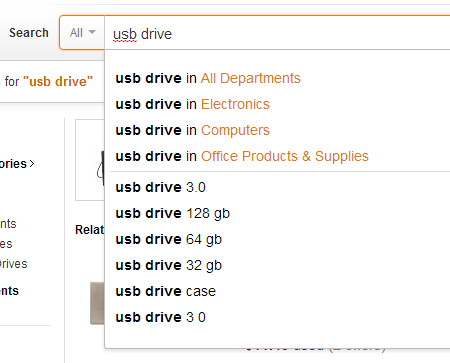
Task: Expand the categories chevron in sidebar
Action: [x=32, y=164]
